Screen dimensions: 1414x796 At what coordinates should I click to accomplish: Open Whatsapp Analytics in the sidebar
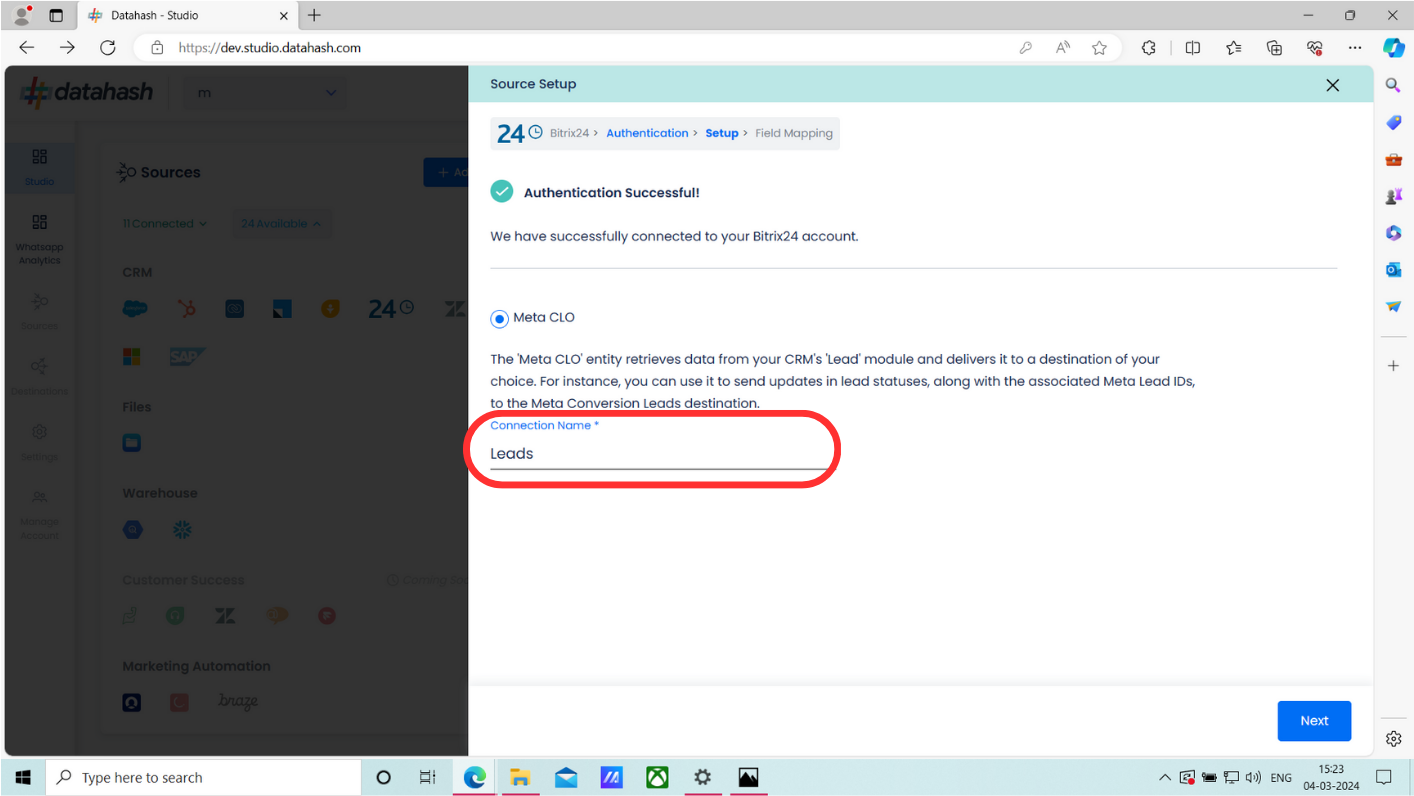(39, 239)
